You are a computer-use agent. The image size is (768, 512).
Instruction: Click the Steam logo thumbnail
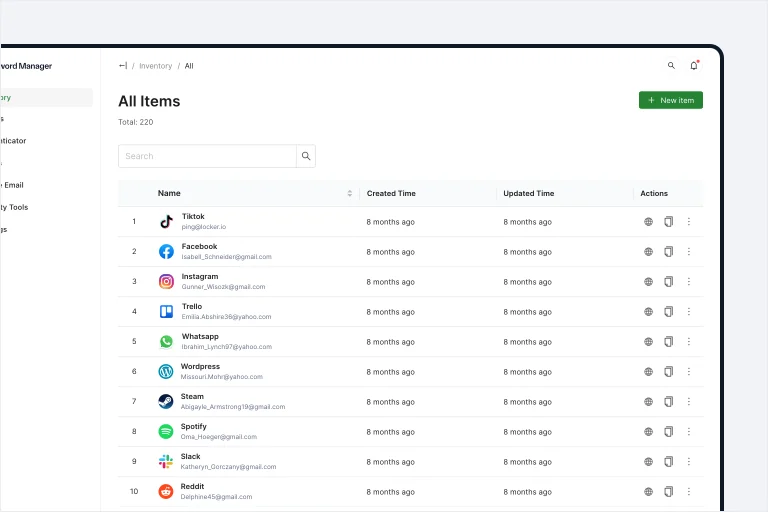(166, 402)
